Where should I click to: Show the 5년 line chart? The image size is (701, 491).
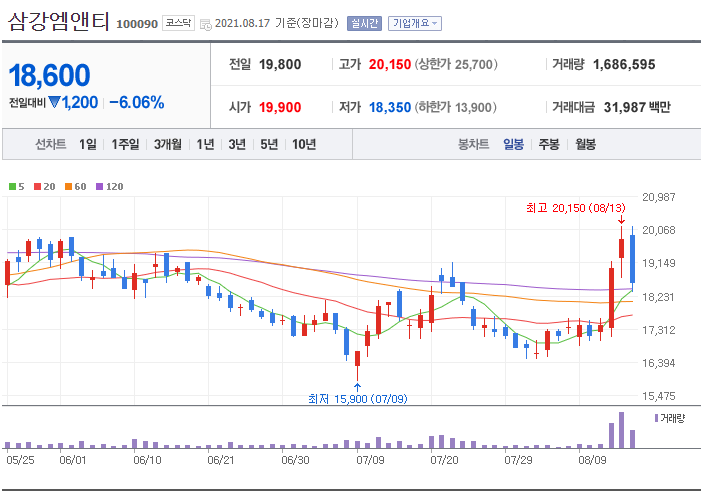click(269, 144)
